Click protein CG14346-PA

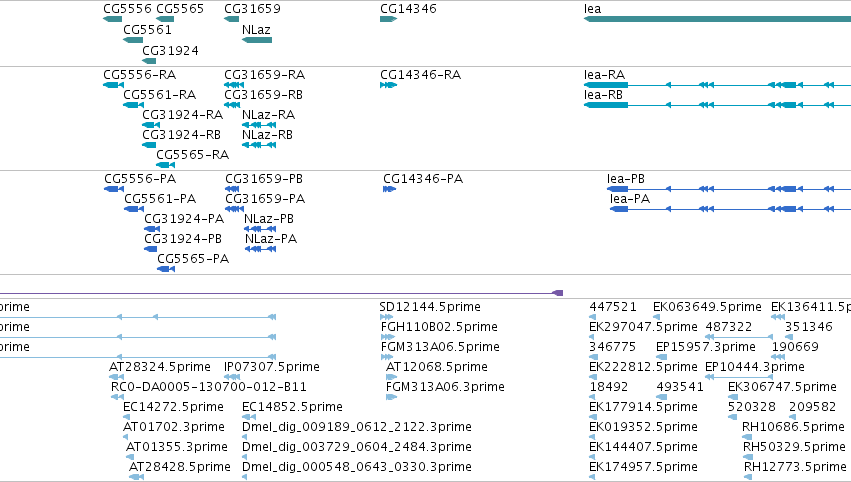[x=423, y=179]
